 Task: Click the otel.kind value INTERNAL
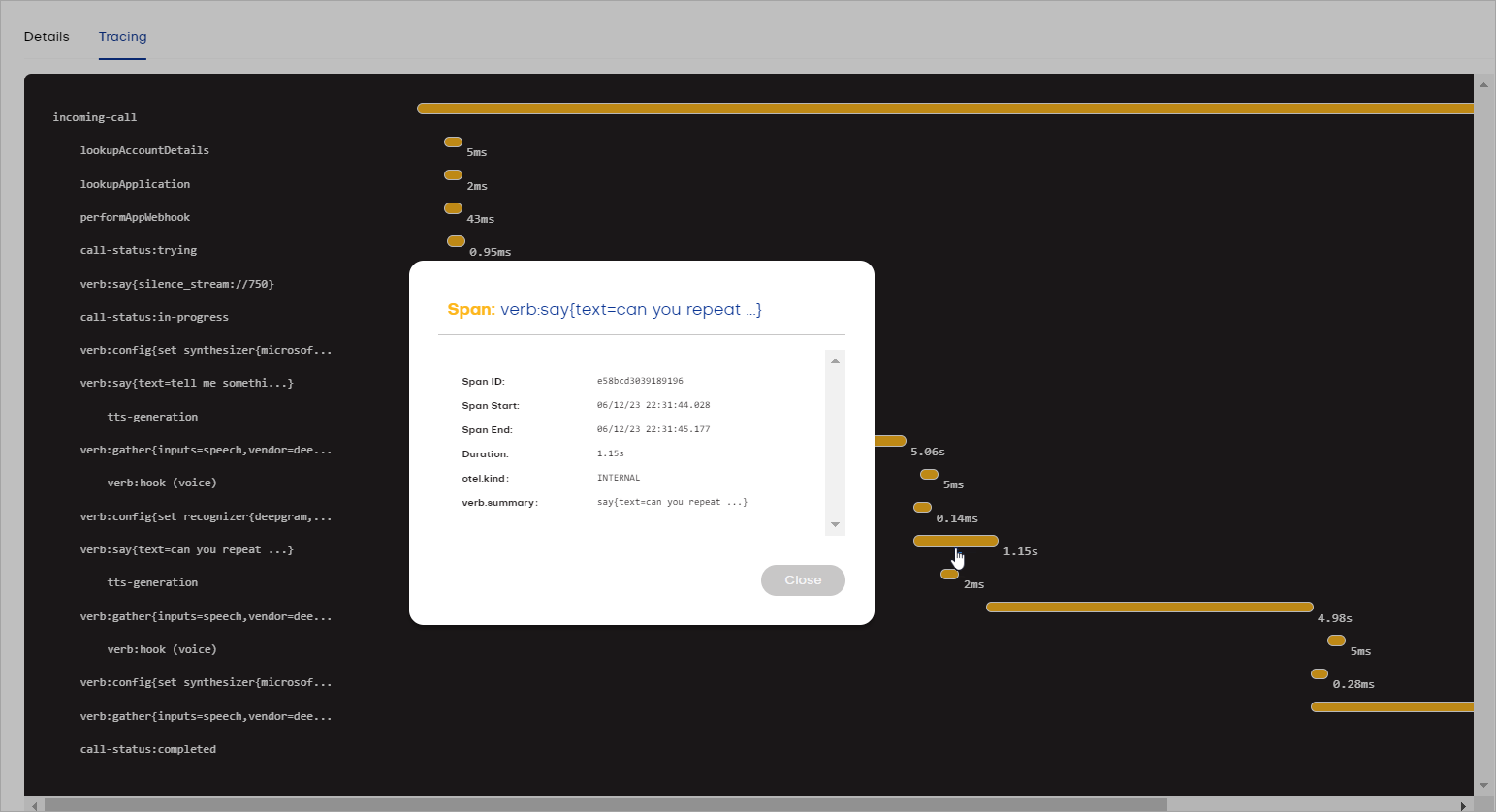coord(619,478)
